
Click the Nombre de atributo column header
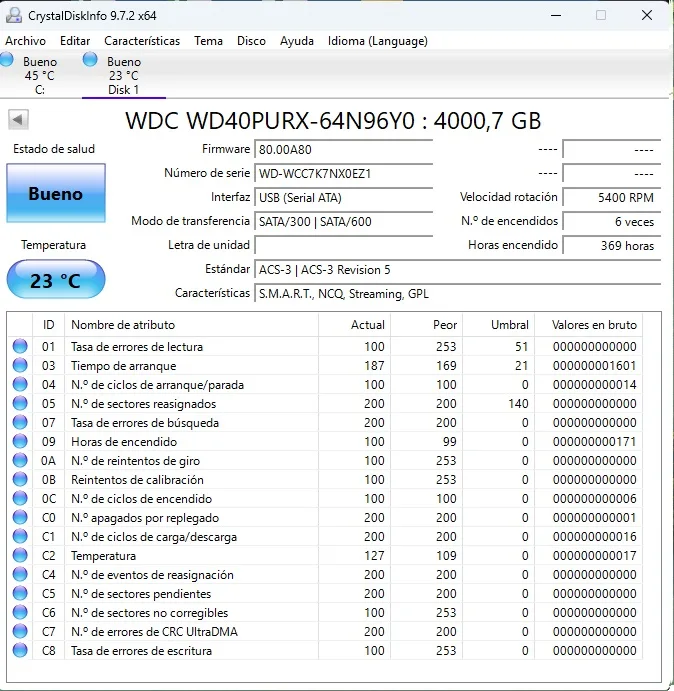190,325
